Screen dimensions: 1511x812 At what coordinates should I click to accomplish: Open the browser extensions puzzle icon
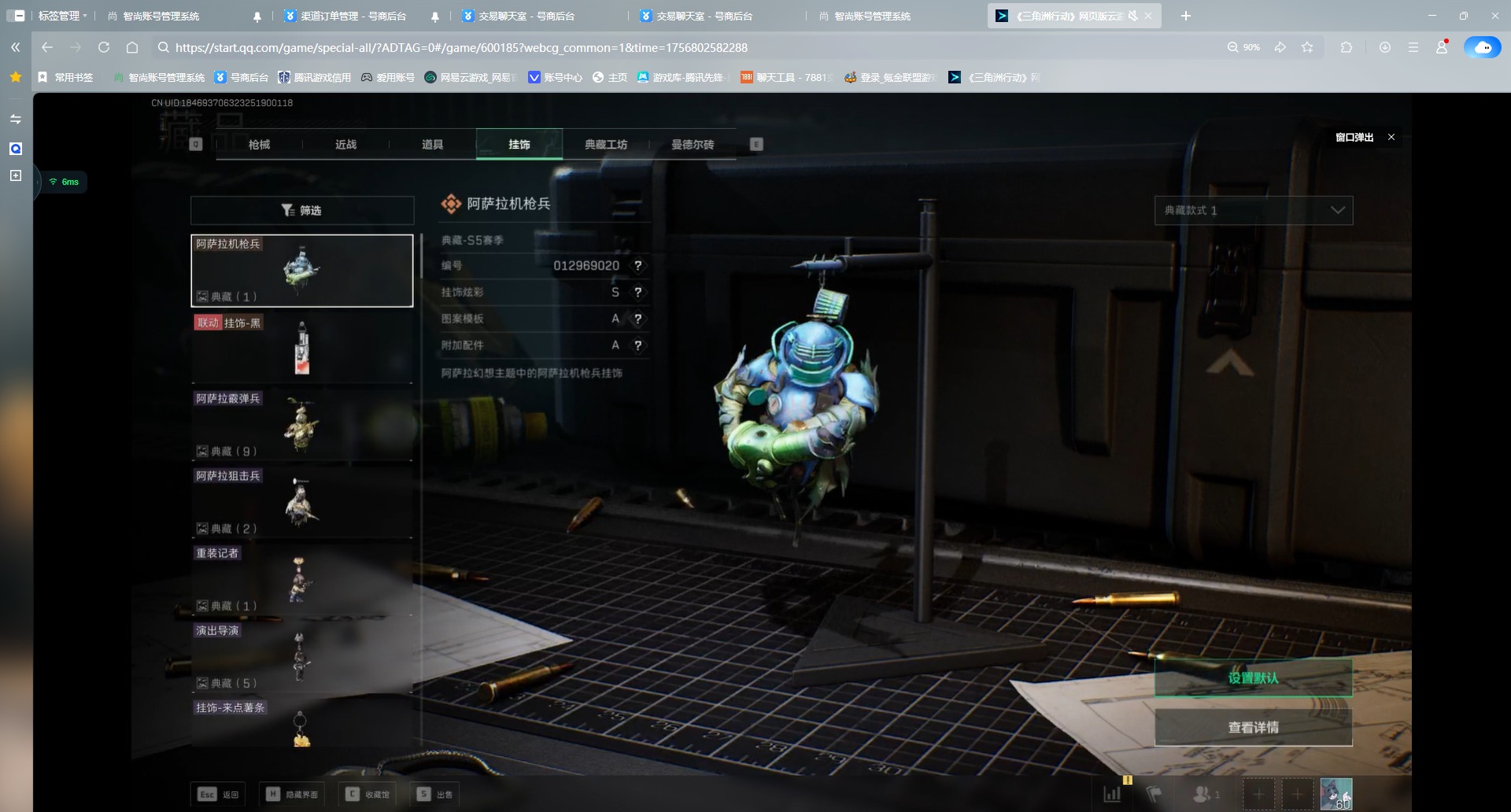[1347, 47]
